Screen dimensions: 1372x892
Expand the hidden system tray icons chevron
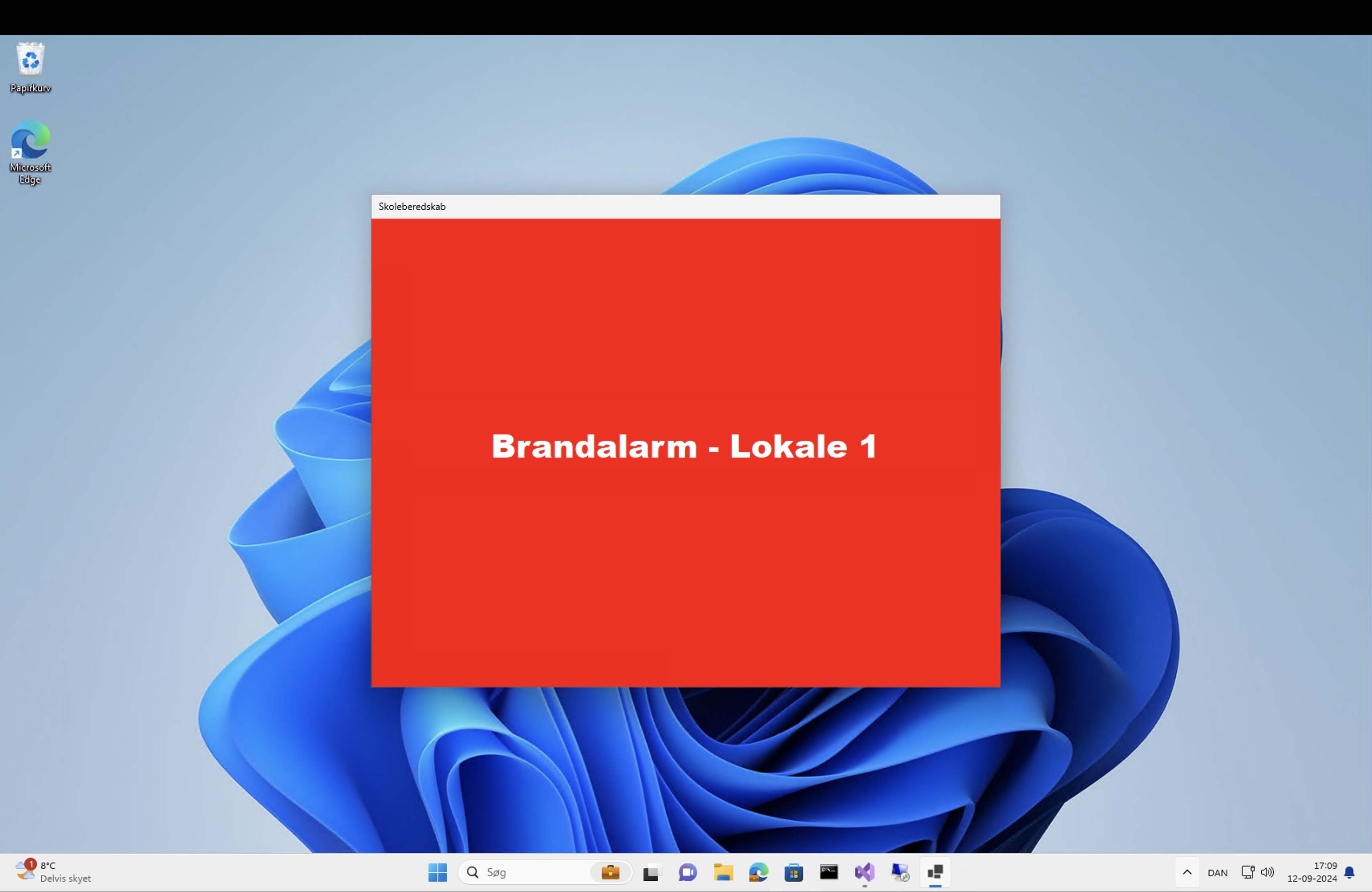tap(1187, 872)
